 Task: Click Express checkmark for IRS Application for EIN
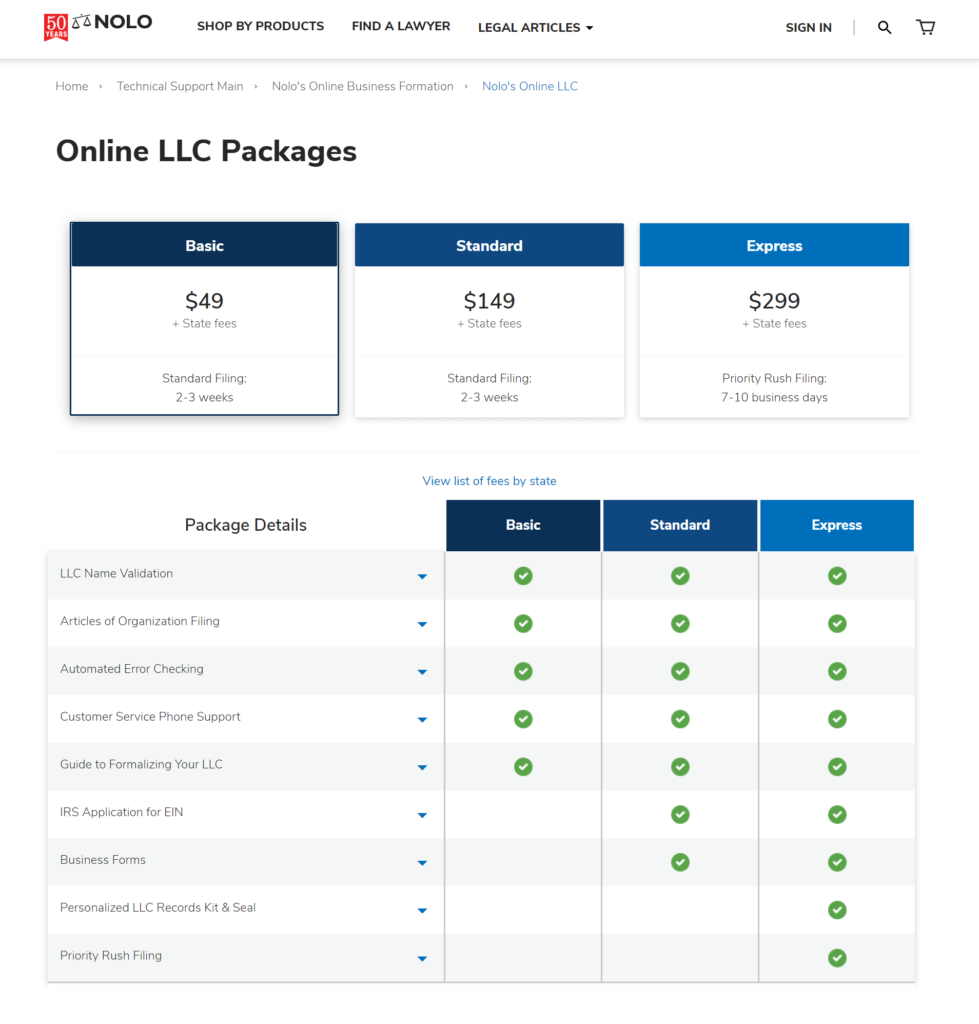point(837,814)
